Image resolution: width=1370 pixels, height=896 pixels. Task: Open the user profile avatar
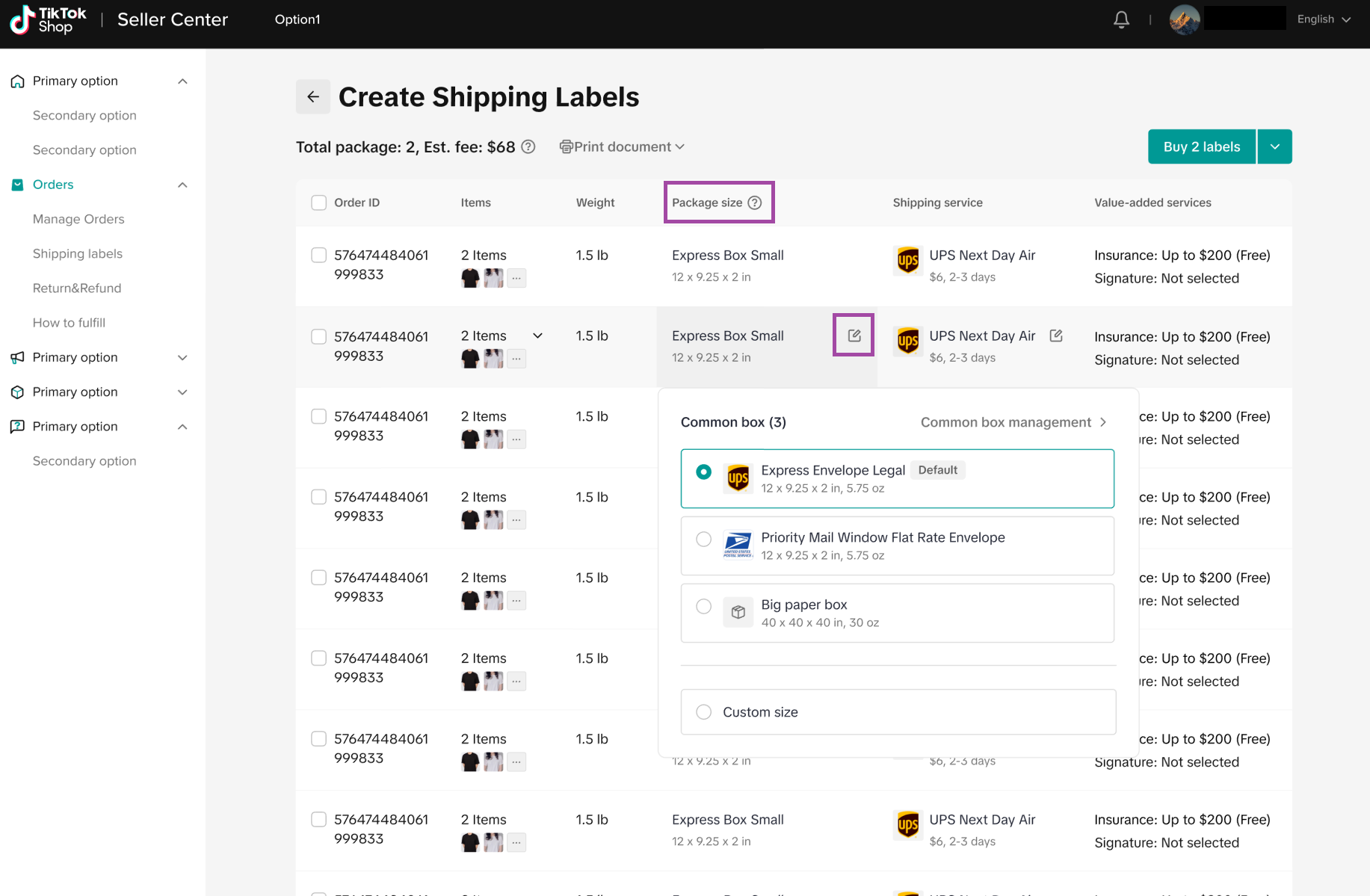pos(1185,19)
